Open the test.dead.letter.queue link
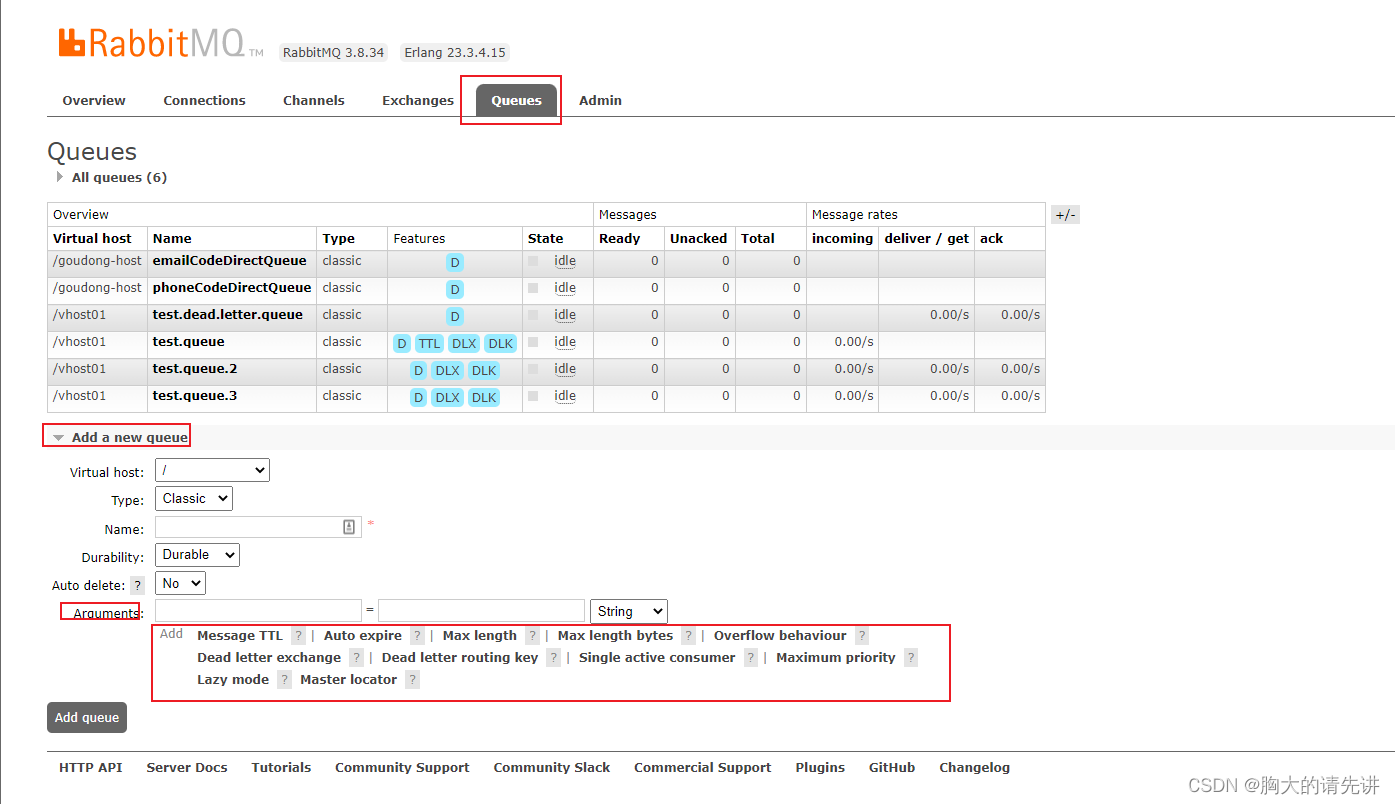 coord(227,315)
